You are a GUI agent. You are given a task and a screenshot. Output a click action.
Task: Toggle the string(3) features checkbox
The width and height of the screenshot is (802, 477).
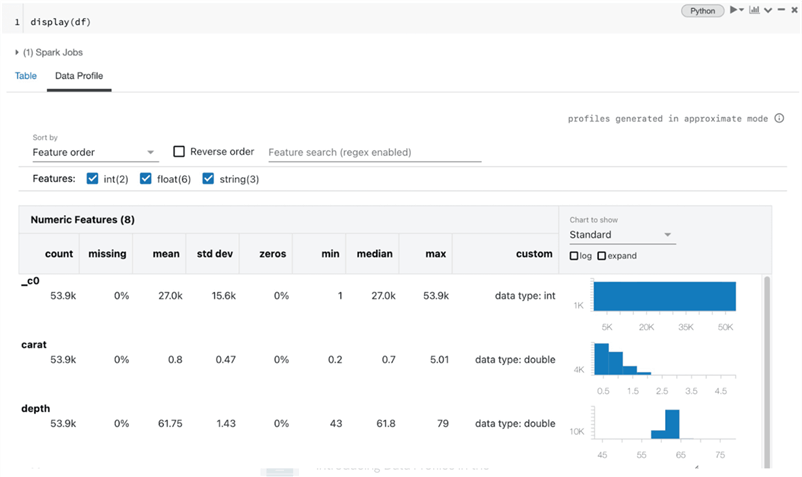point(208,179)
